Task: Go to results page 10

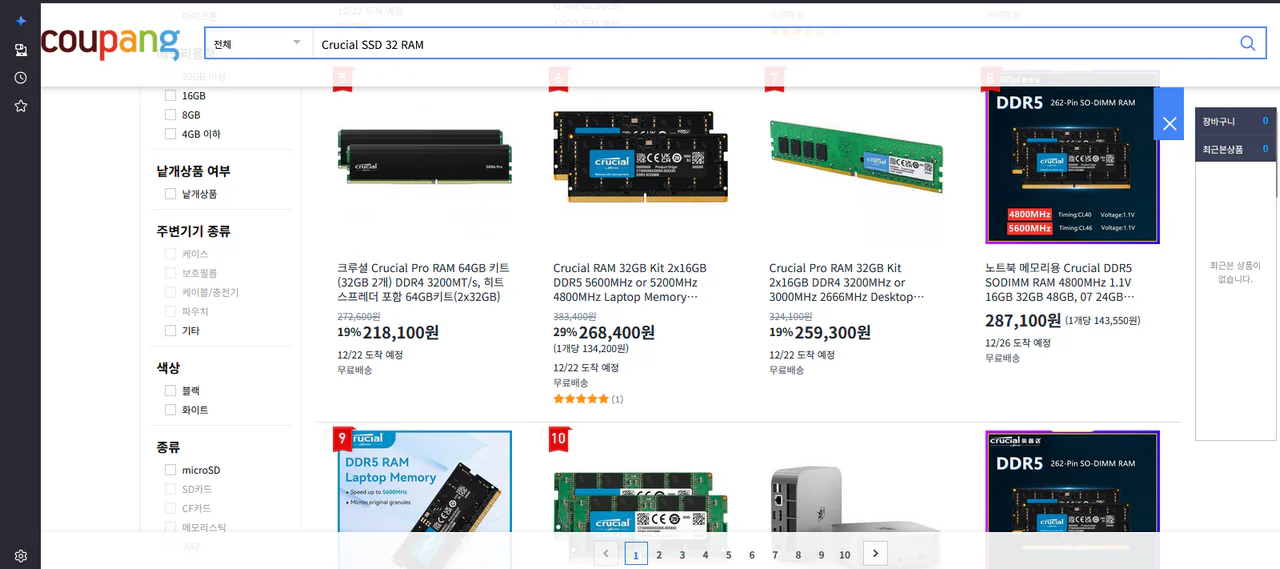Action: point(845,555)
